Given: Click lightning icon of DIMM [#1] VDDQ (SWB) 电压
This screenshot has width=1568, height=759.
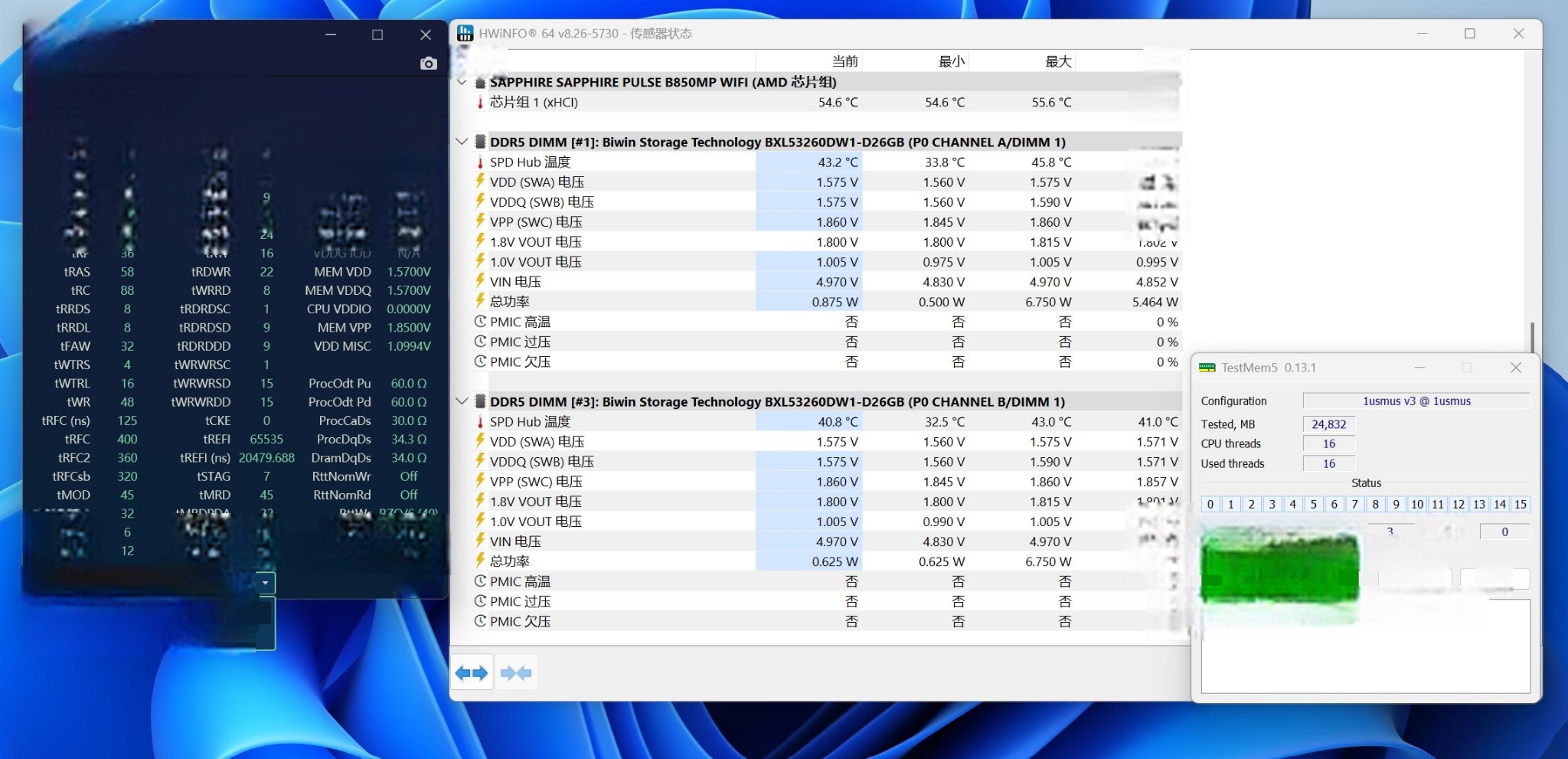Looking at the screenshot, I should [480, 201].
